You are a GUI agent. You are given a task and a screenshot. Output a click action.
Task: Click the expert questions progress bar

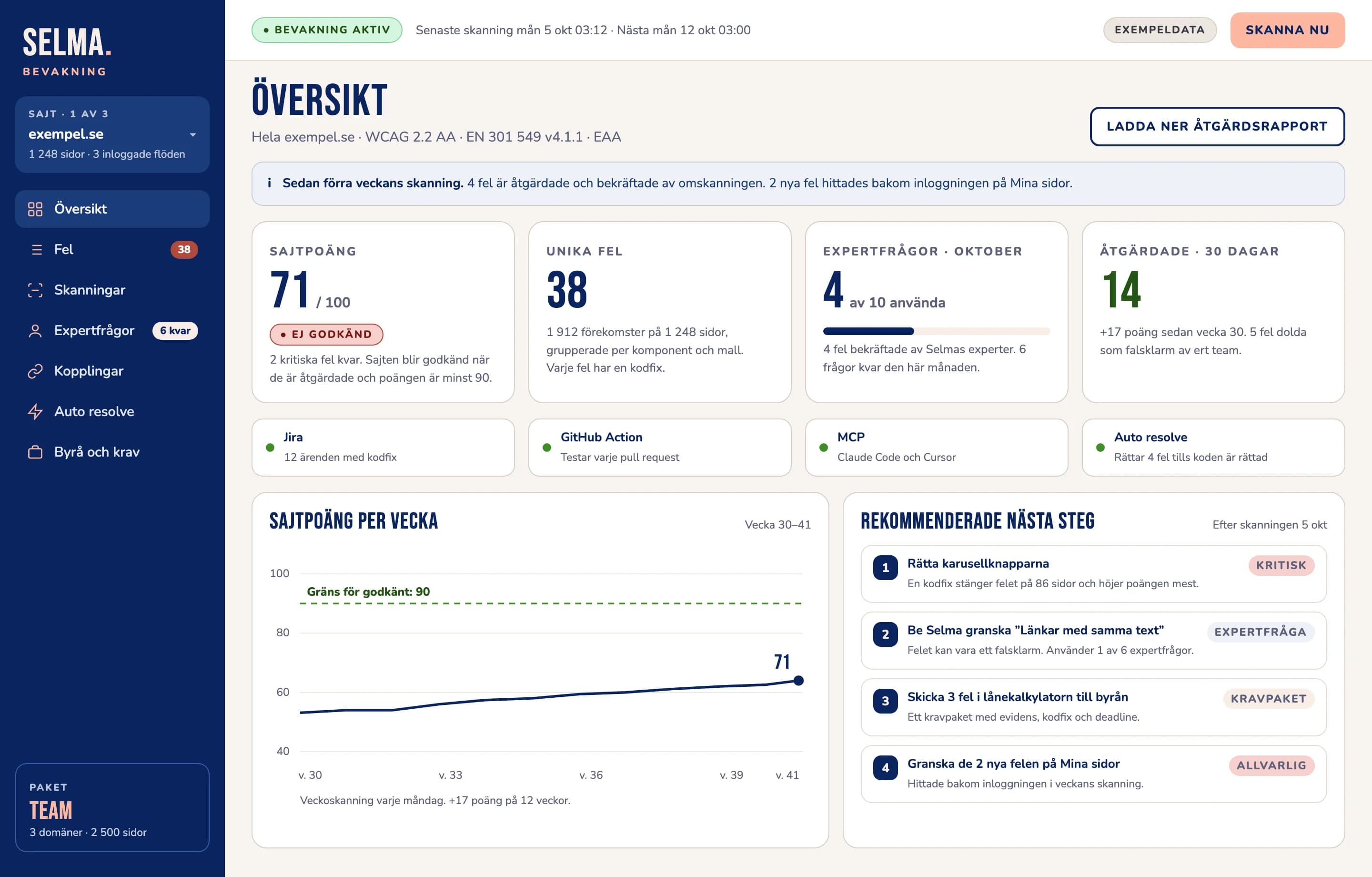[x=936, y=331]
